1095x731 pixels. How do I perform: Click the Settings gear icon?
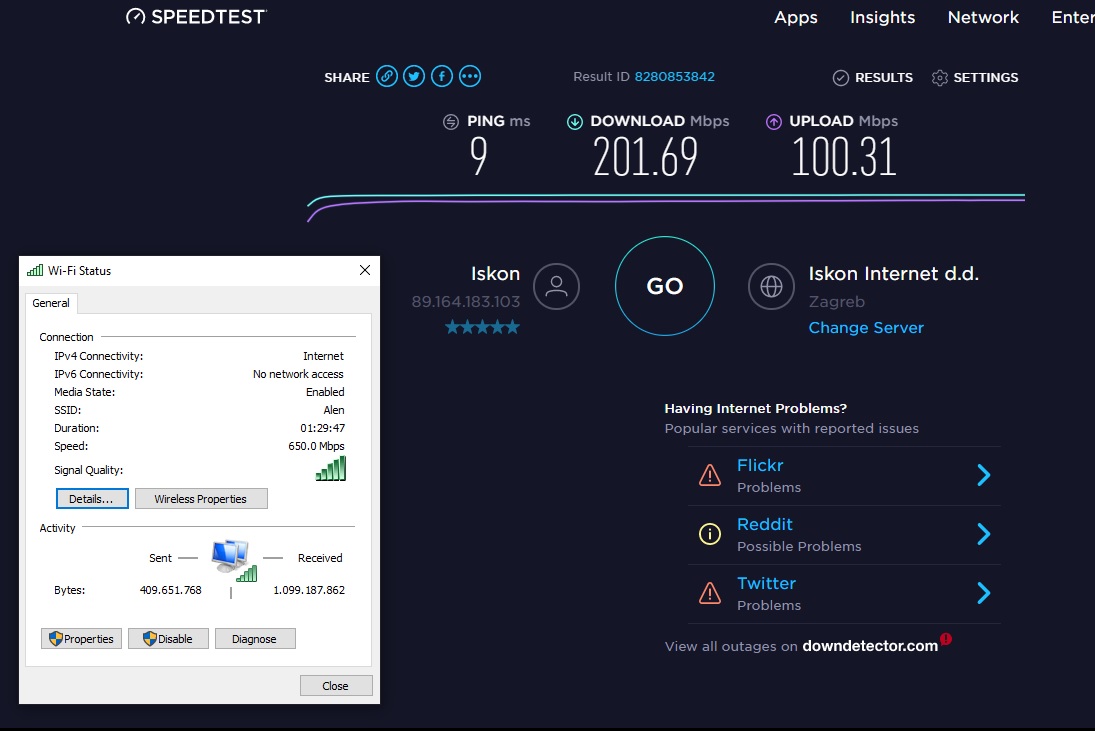click(x=940, y=77)
